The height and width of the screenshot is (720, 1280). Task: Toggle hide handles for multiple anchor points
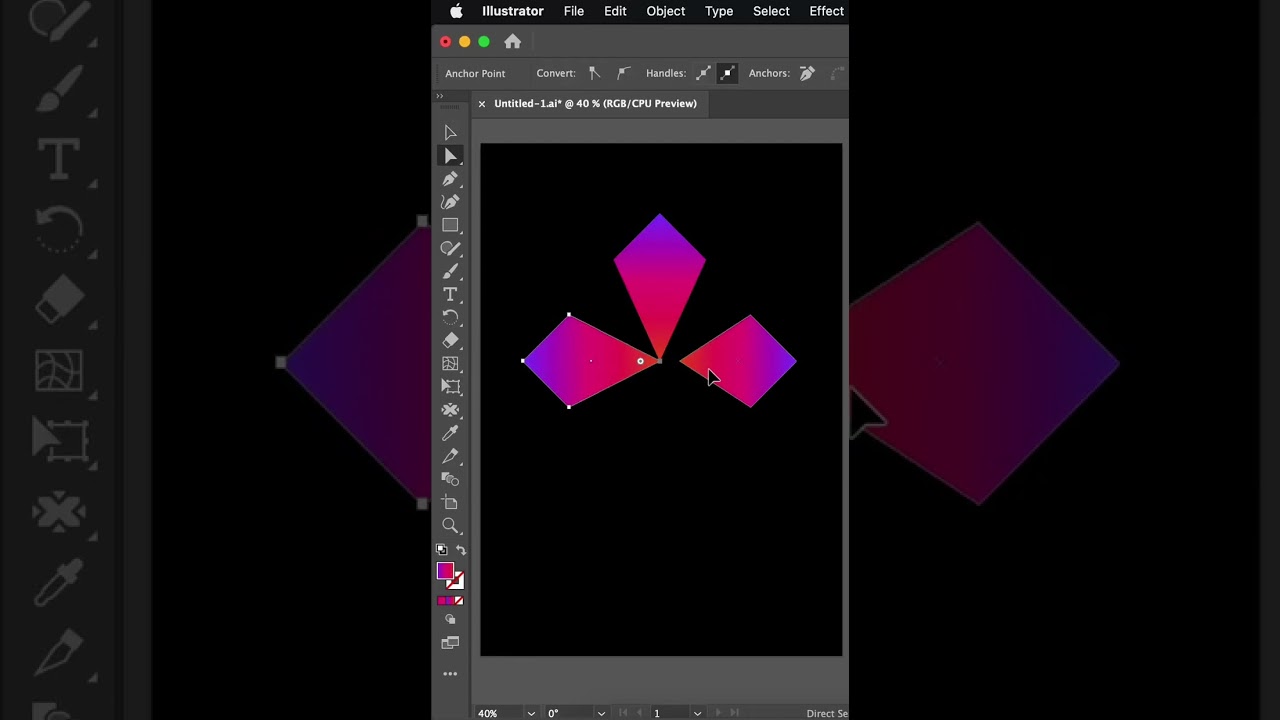click(727, 73)
